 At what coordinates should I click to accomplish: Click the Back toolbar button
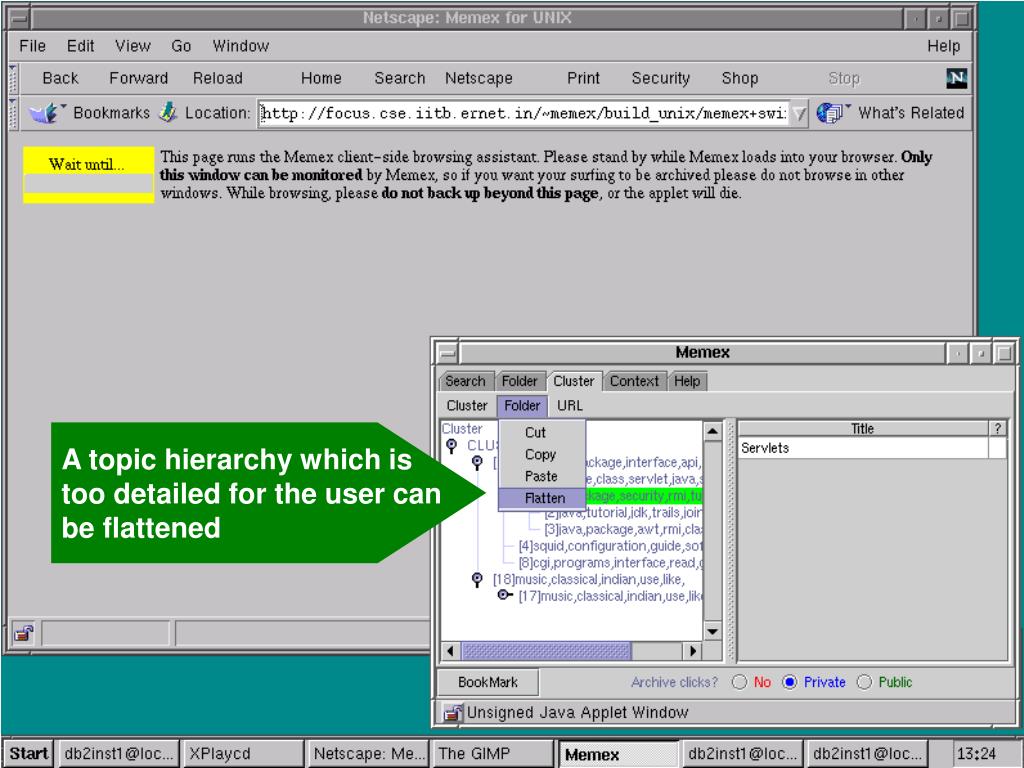pyautogui.click(x=60, y=78)
